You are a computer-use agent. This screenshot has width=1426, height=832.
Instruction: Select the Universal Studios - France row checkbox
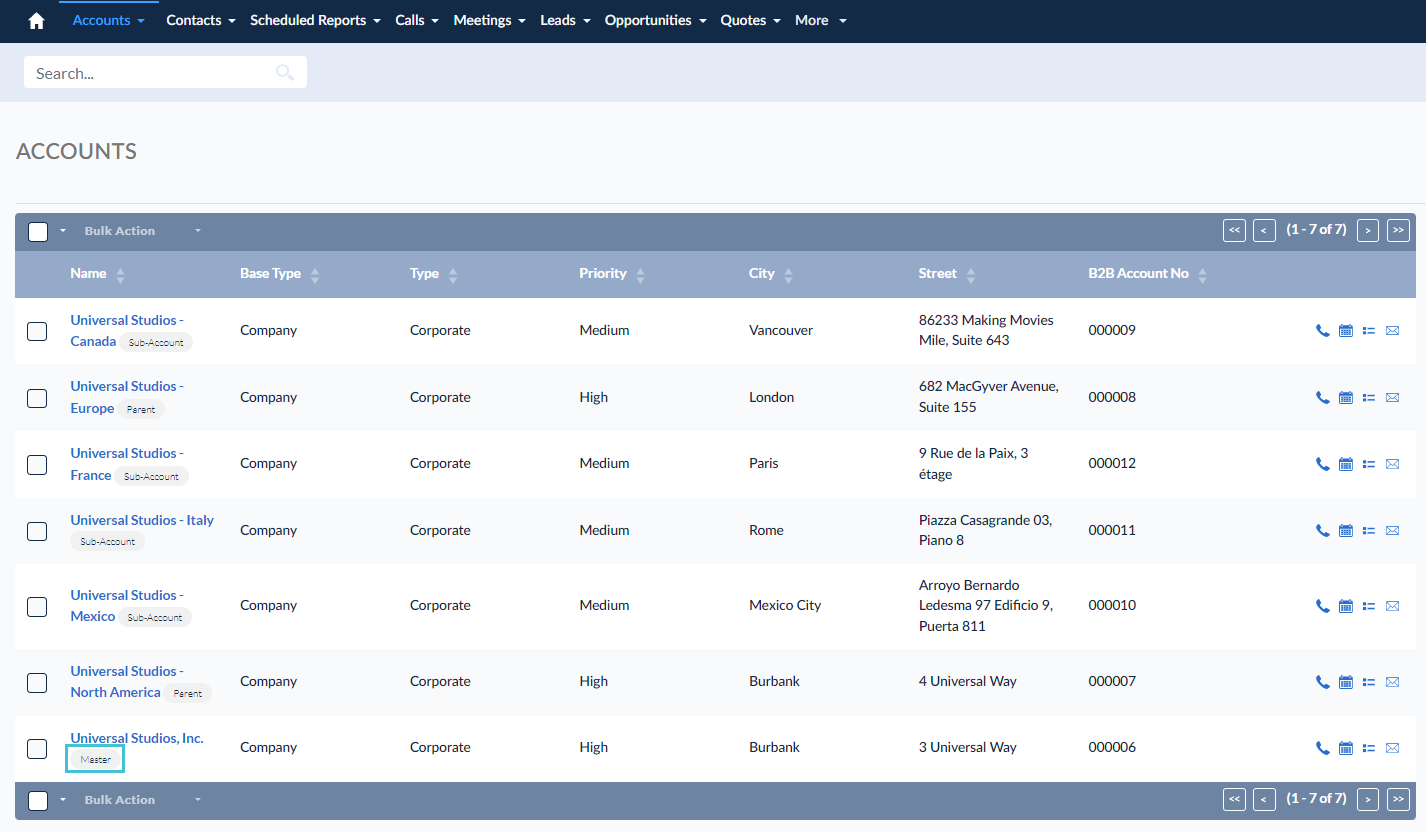pos(37,464)
